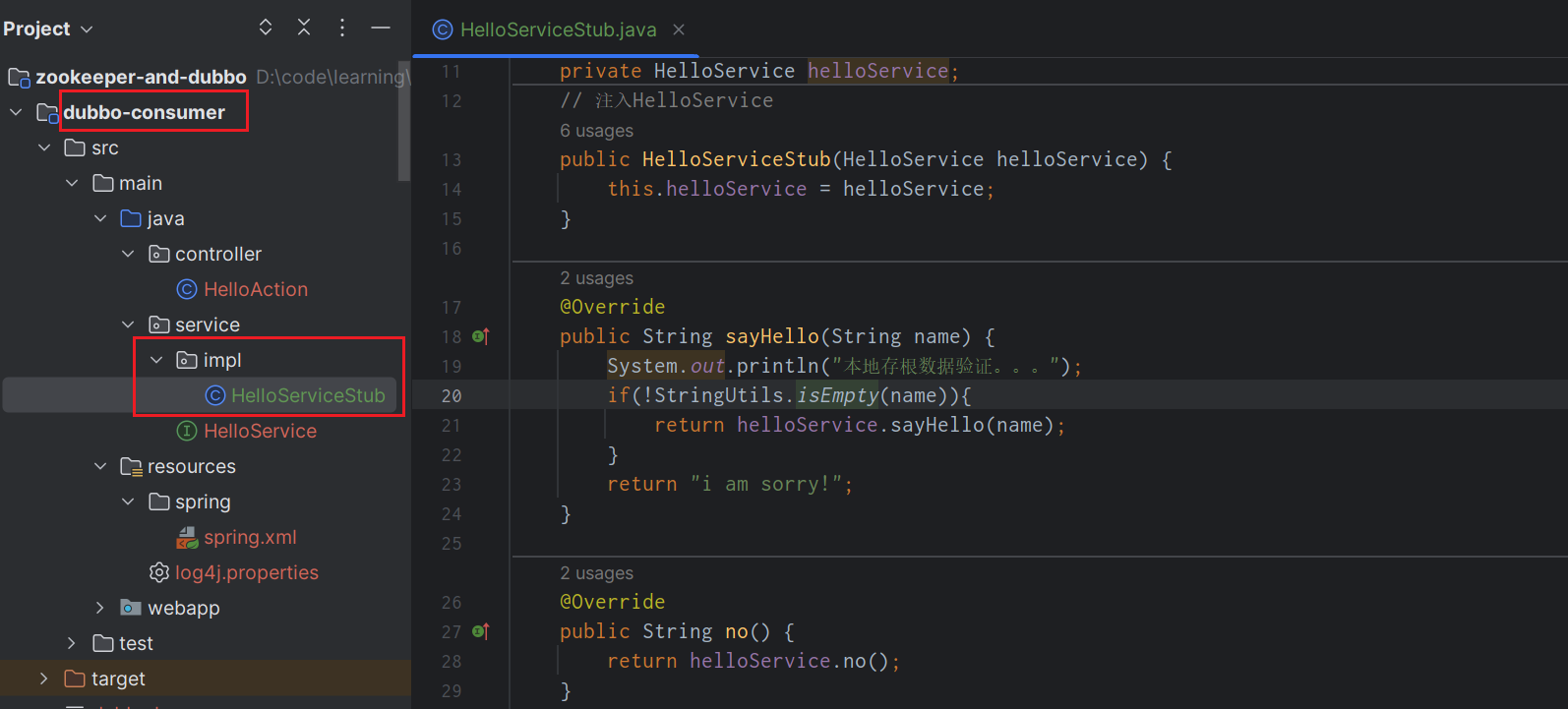
Task: Collapse the controller package
Action: point(128,254)
